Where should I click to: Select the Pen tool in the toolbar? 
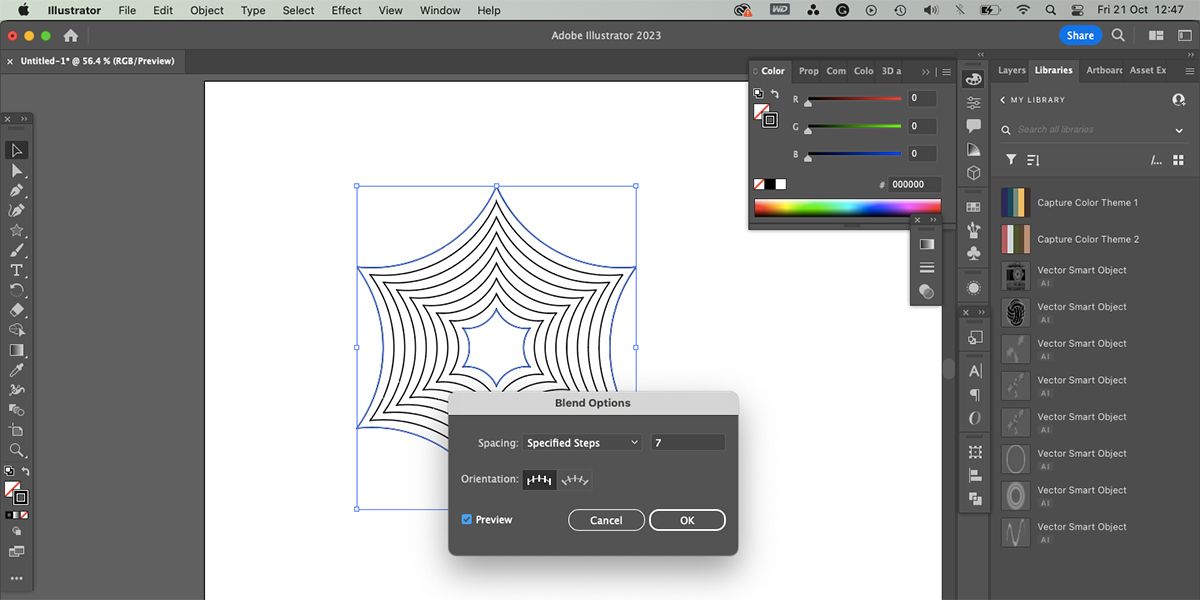[x=16, y=190]
